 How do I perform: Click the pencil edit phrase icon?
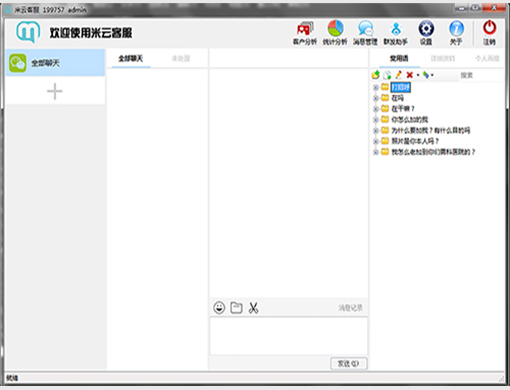[x=398, y=75]
